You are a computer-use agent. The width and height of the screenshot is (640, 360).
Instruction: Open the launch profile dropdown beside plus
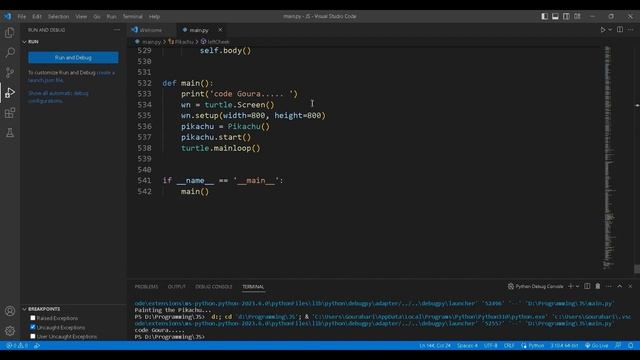[578, 287]
